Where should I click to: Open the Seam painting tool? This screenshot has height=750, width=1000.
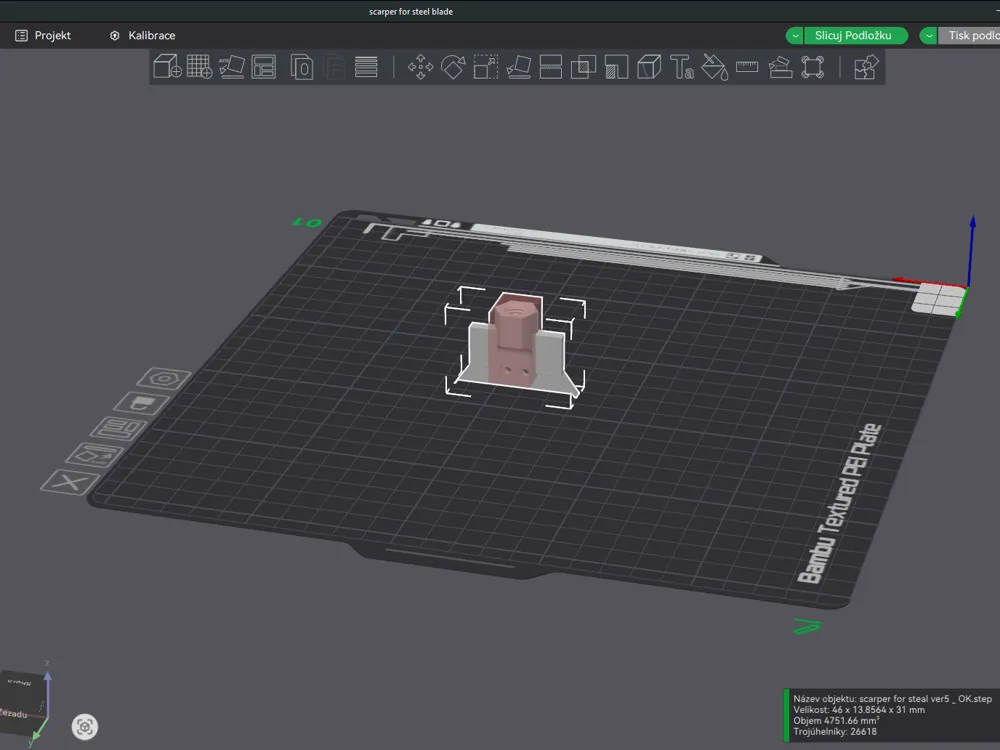(x=649, y=67)
